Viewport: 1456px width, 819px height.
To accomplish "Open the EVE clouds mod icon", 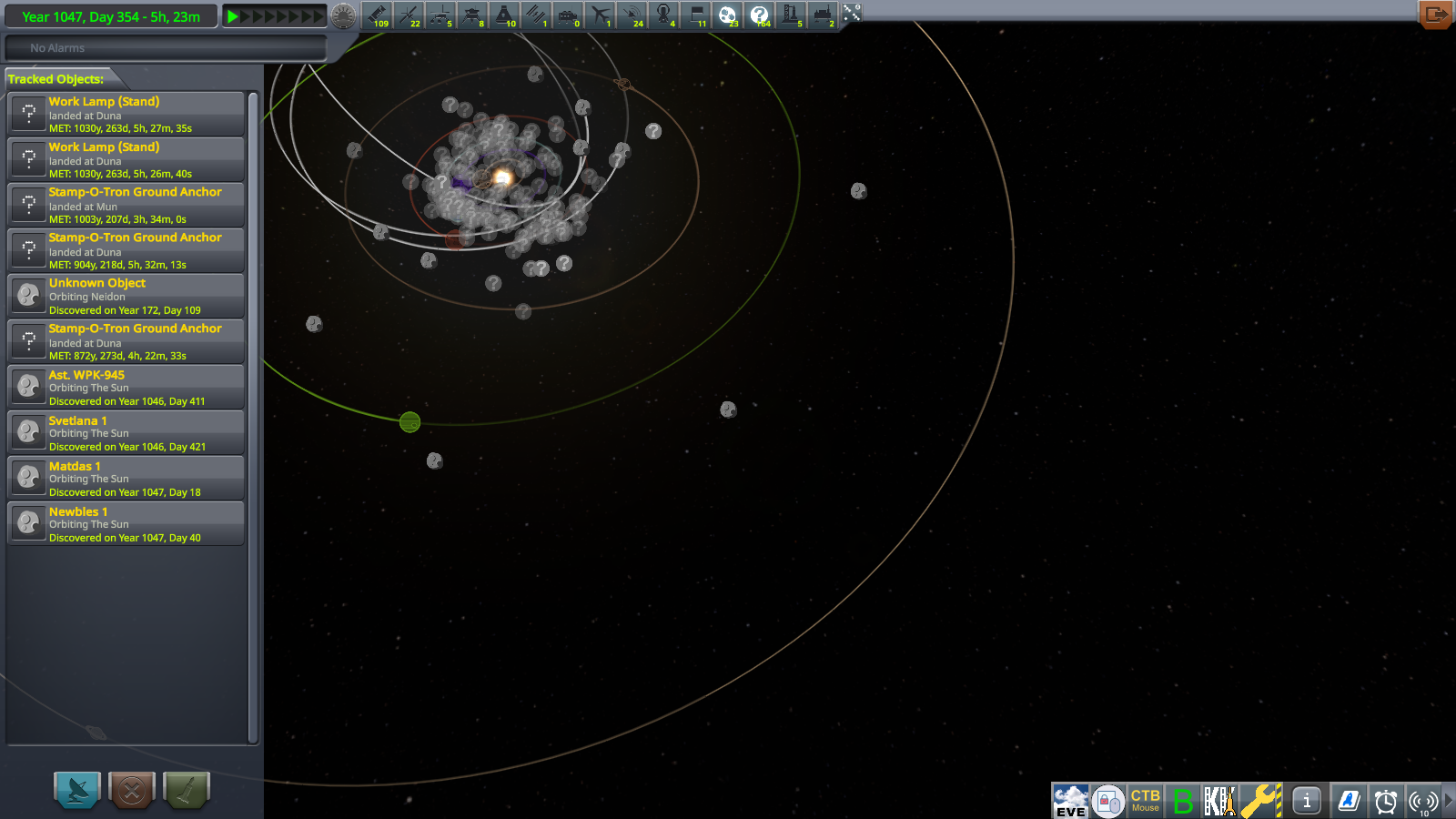I will pos(1070,801).
